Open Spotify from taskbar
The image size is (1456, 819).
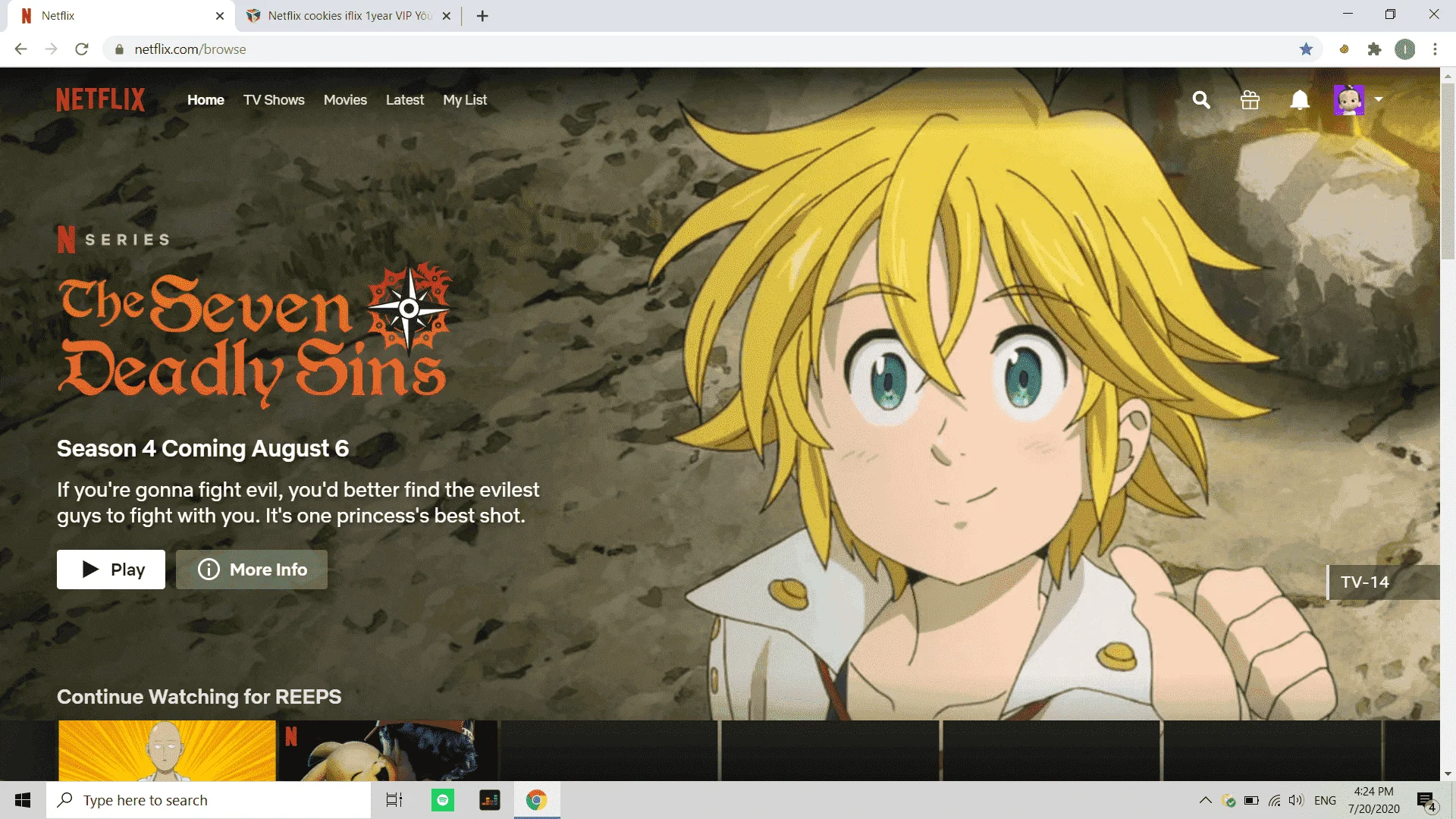[443, 800]
